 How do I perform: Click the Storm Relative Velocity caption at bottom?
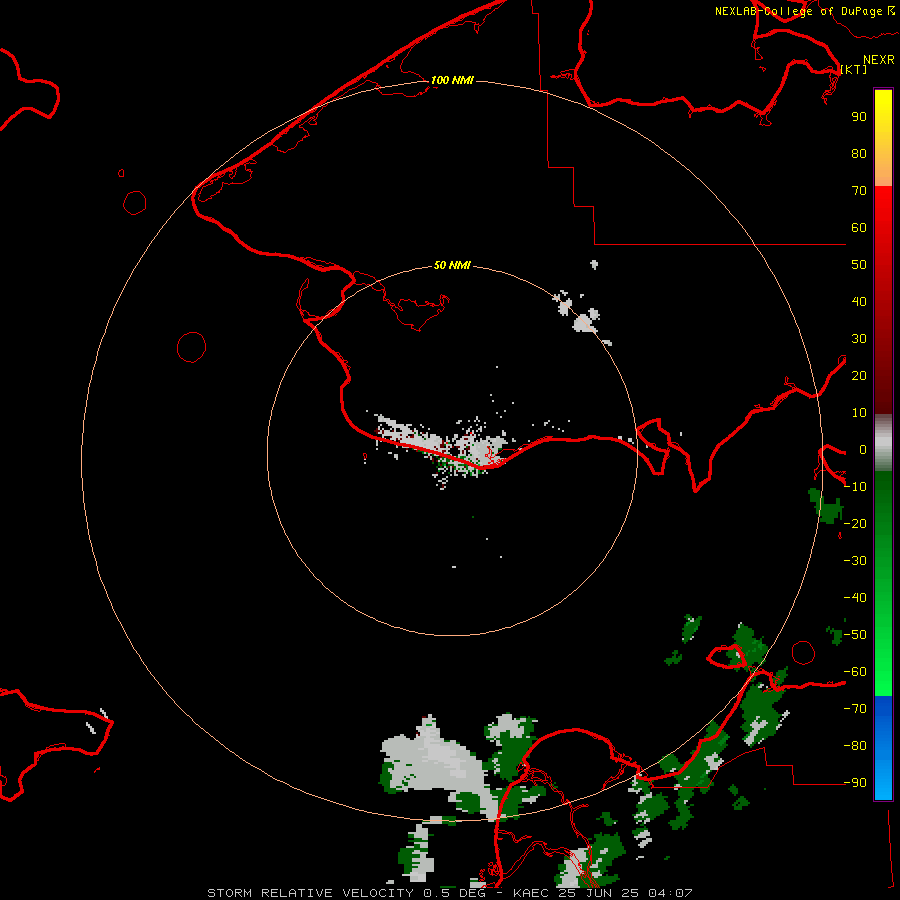point(449,893)
